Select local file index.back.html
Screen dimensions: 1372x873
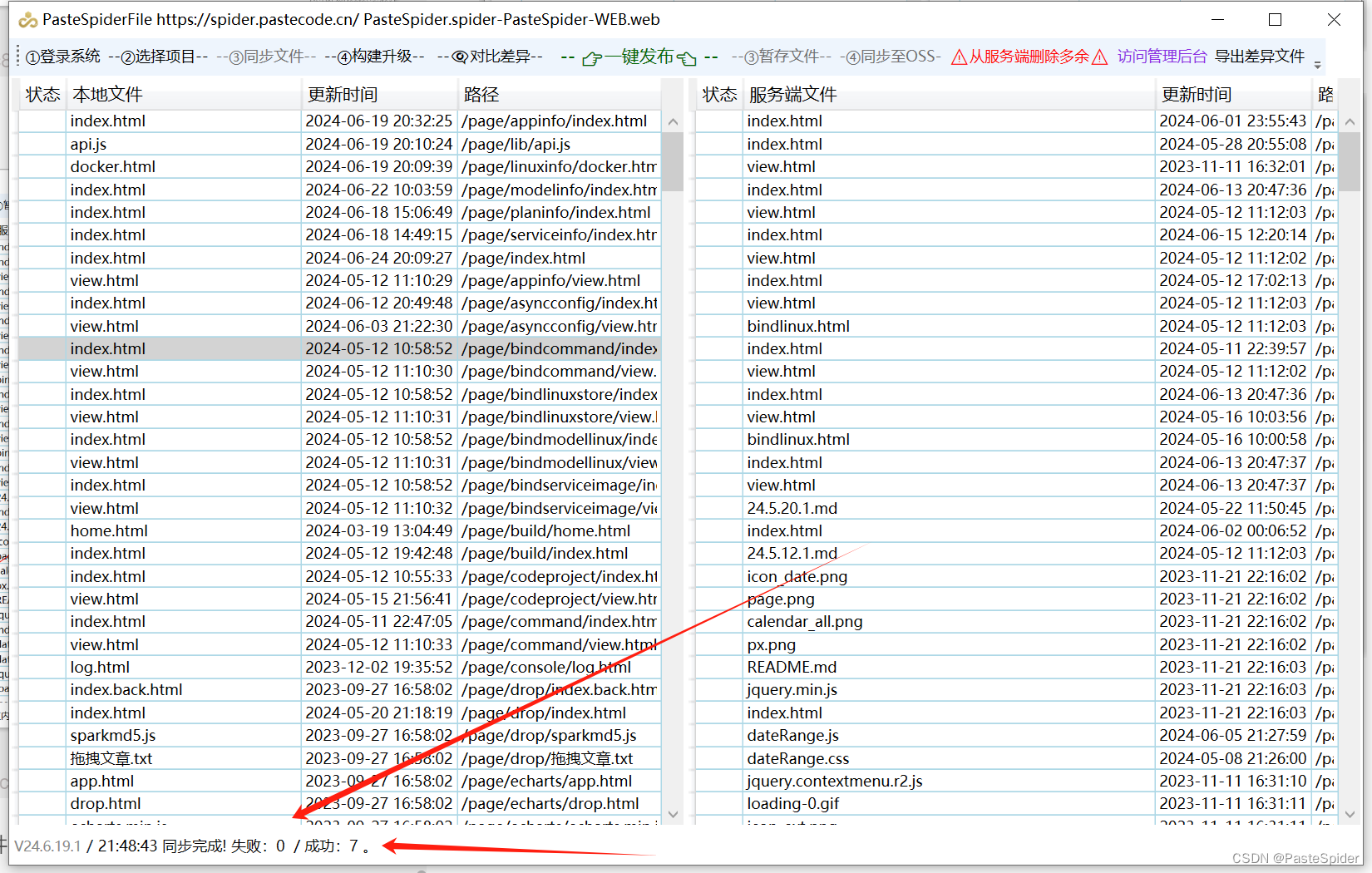tap(126, 689)
